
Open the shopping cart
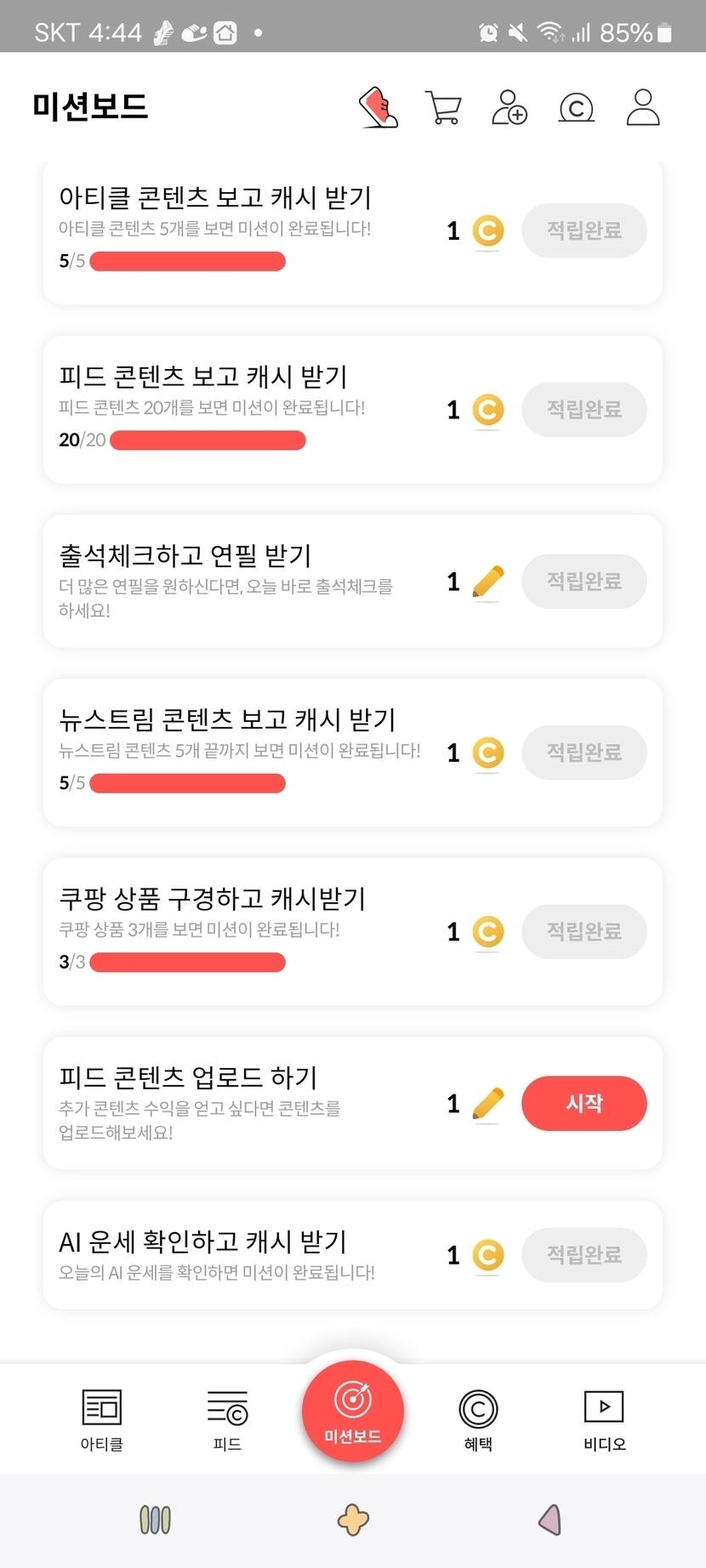click(443, 108)
